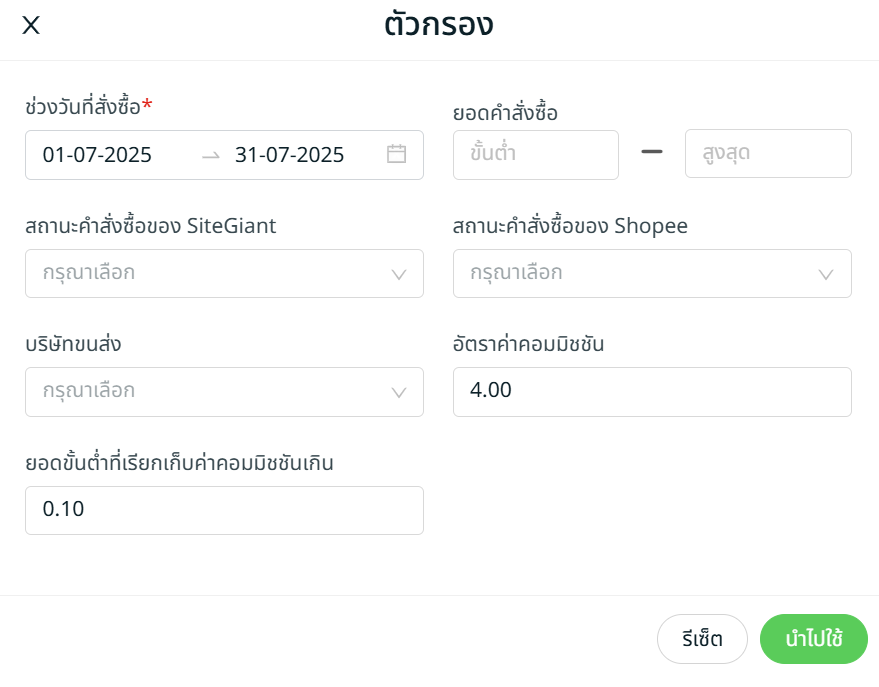This screenshot has height=687, width=879.
Task: Expand the Shopee status chevron arrow
Action: coord(826,274)
